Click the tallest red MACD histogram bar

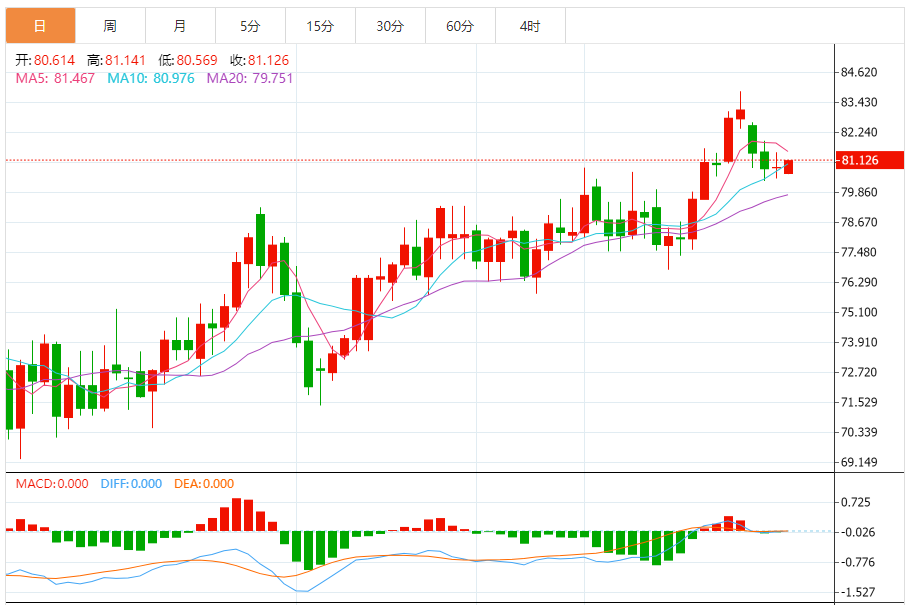coord(237,515)
